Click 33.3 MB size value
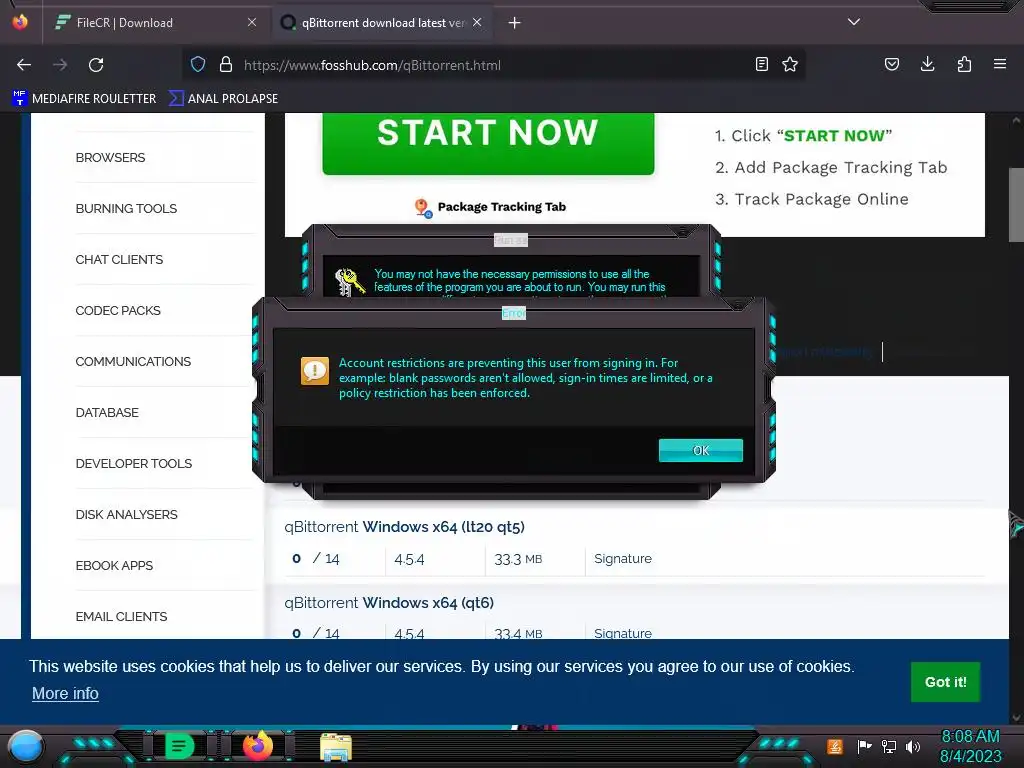 [518, 559]
